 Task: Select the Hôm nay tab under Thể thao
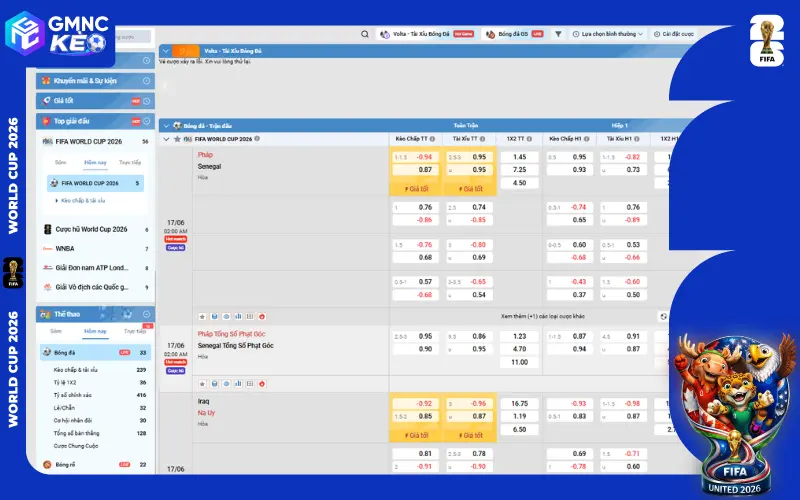coord(95,331)
